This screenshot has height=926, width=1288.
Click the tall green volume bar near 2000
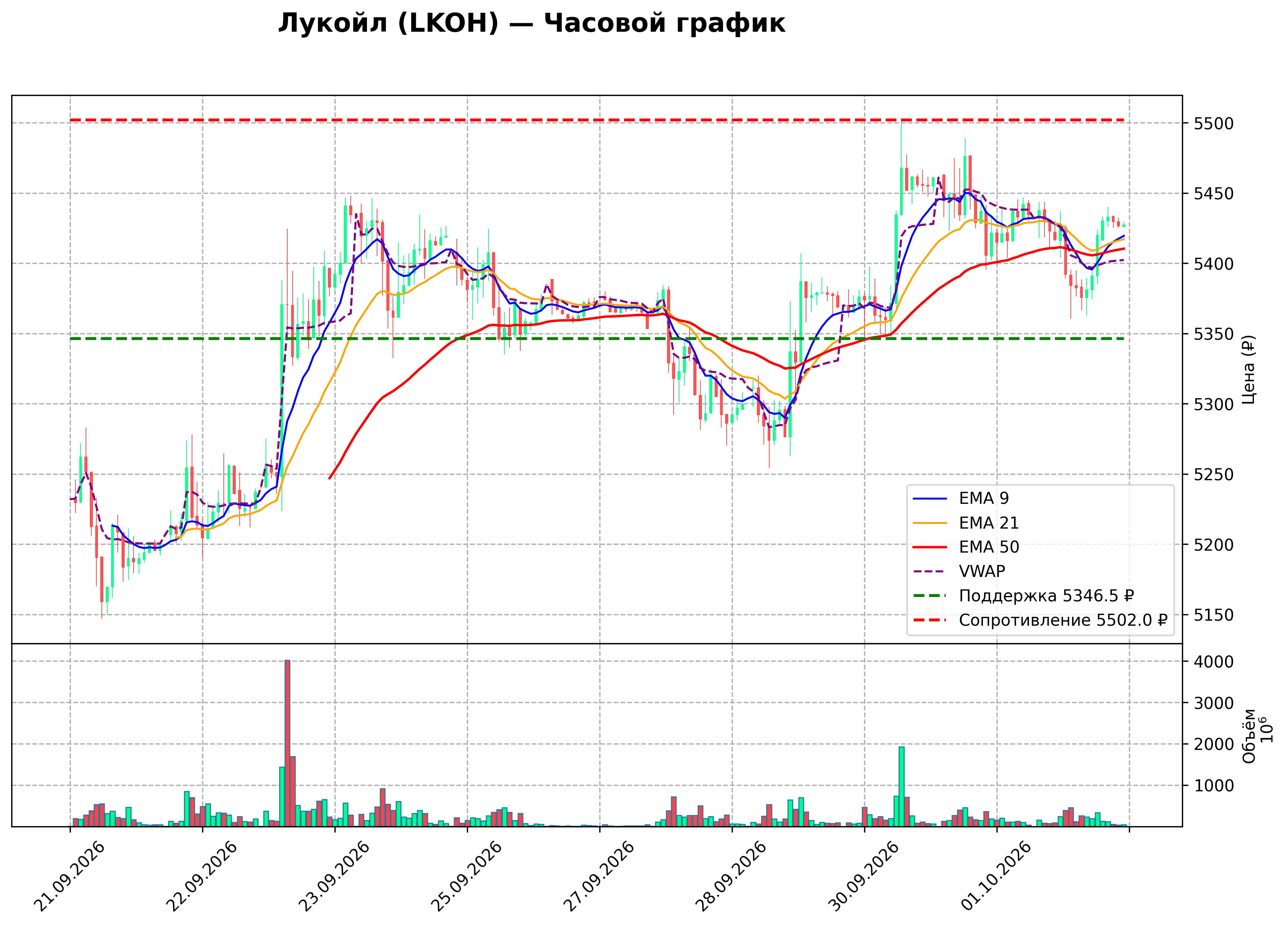901,787
